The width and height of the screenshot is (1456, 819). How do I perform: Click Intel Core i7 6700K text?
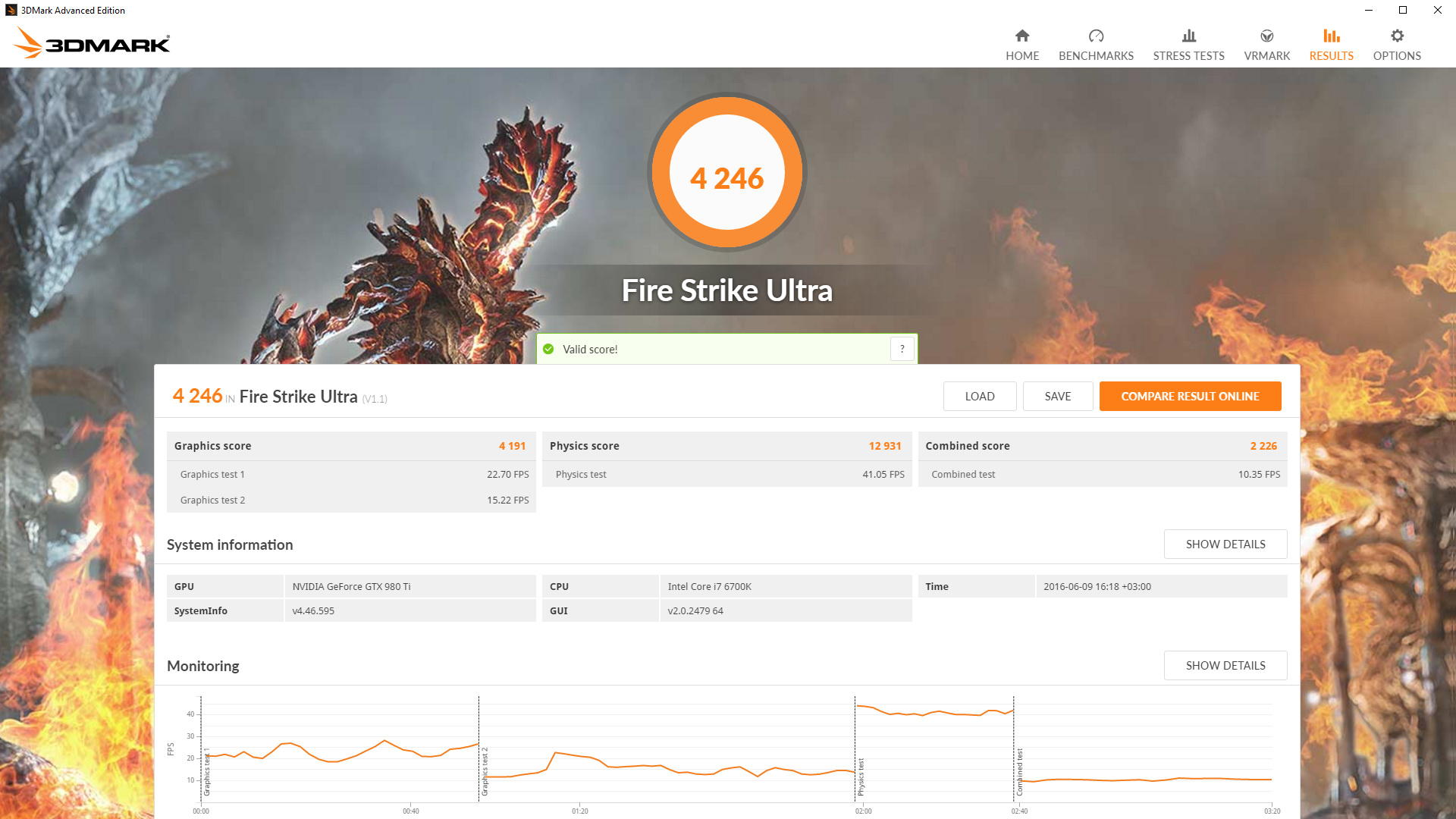pos(709,586)
